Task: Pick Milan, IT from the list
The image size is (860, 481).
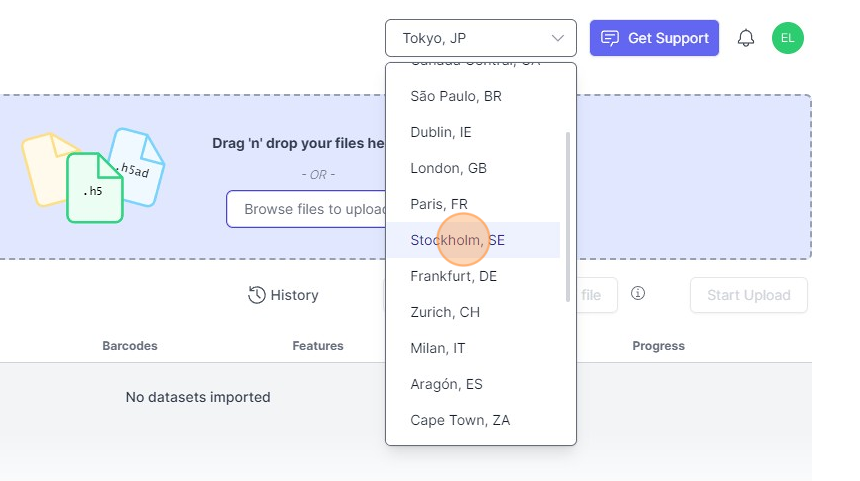Action: [x=437, y=348]
